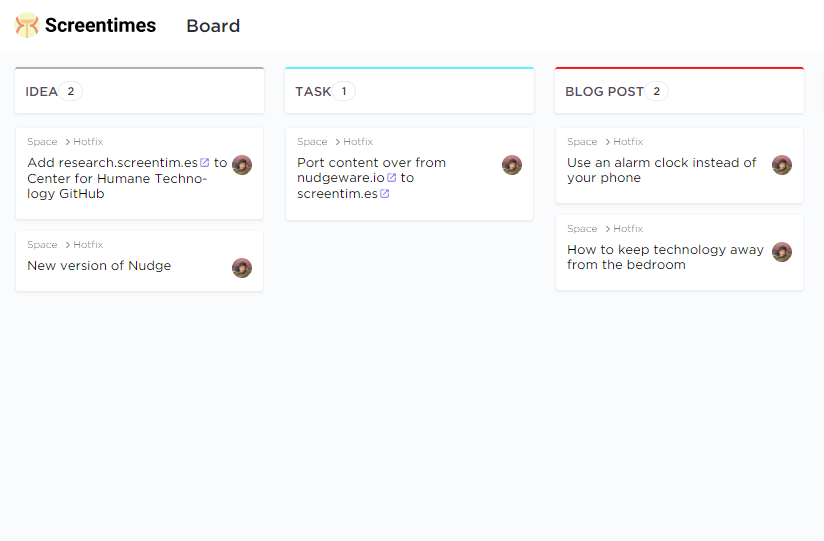Open Space breadcrumb on Port content card
Viewport: 824px width, 541px height.
click(x=312, y=141)
